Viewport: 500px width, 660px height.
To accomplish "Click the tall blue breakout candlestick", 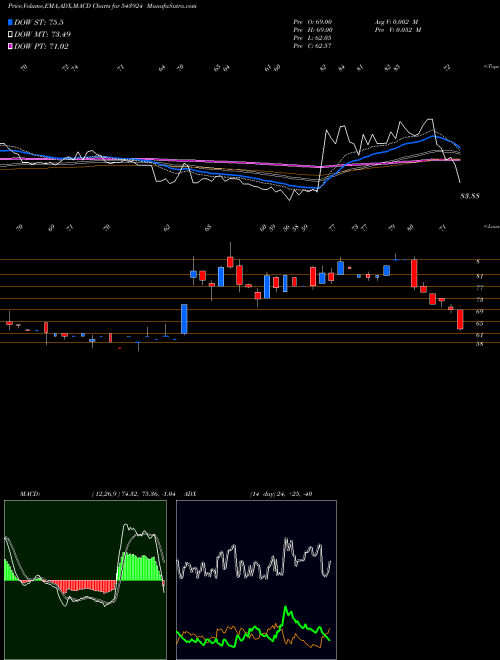I will pos(184,319).
